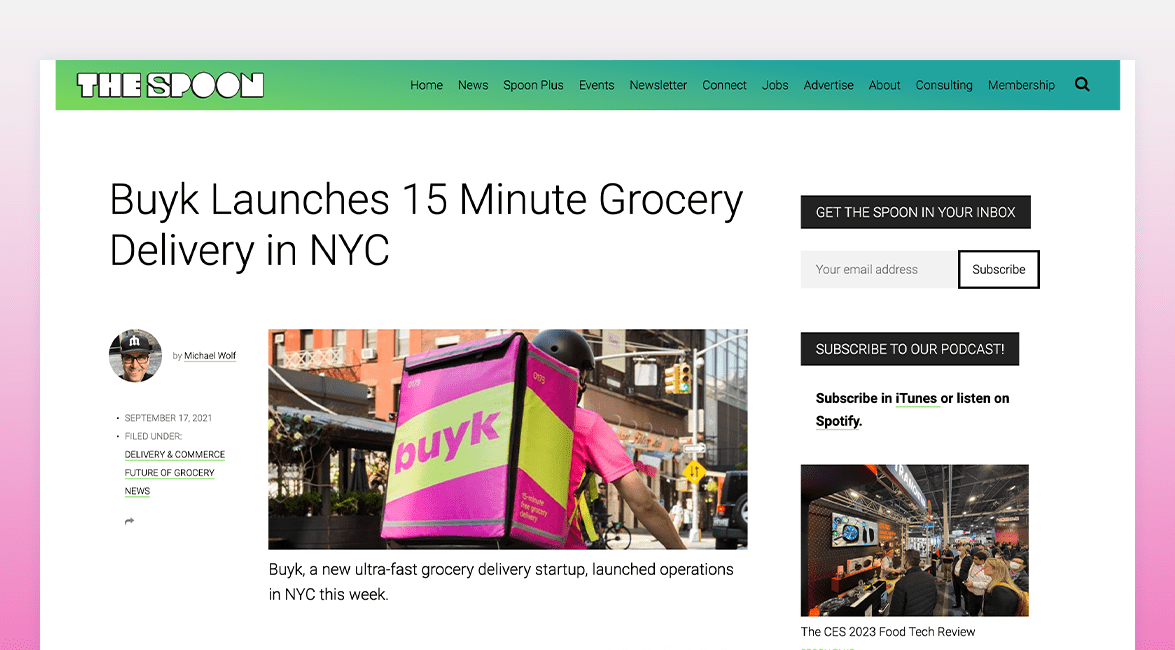Go to the News menu item
The width and height of the screenshot is (1175, 650).
[x=473, y=85]
